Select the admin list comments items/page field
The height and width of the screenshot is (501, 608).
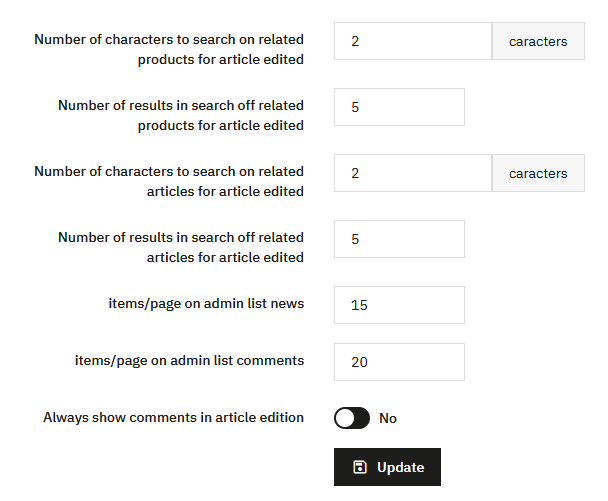(399, 362)
